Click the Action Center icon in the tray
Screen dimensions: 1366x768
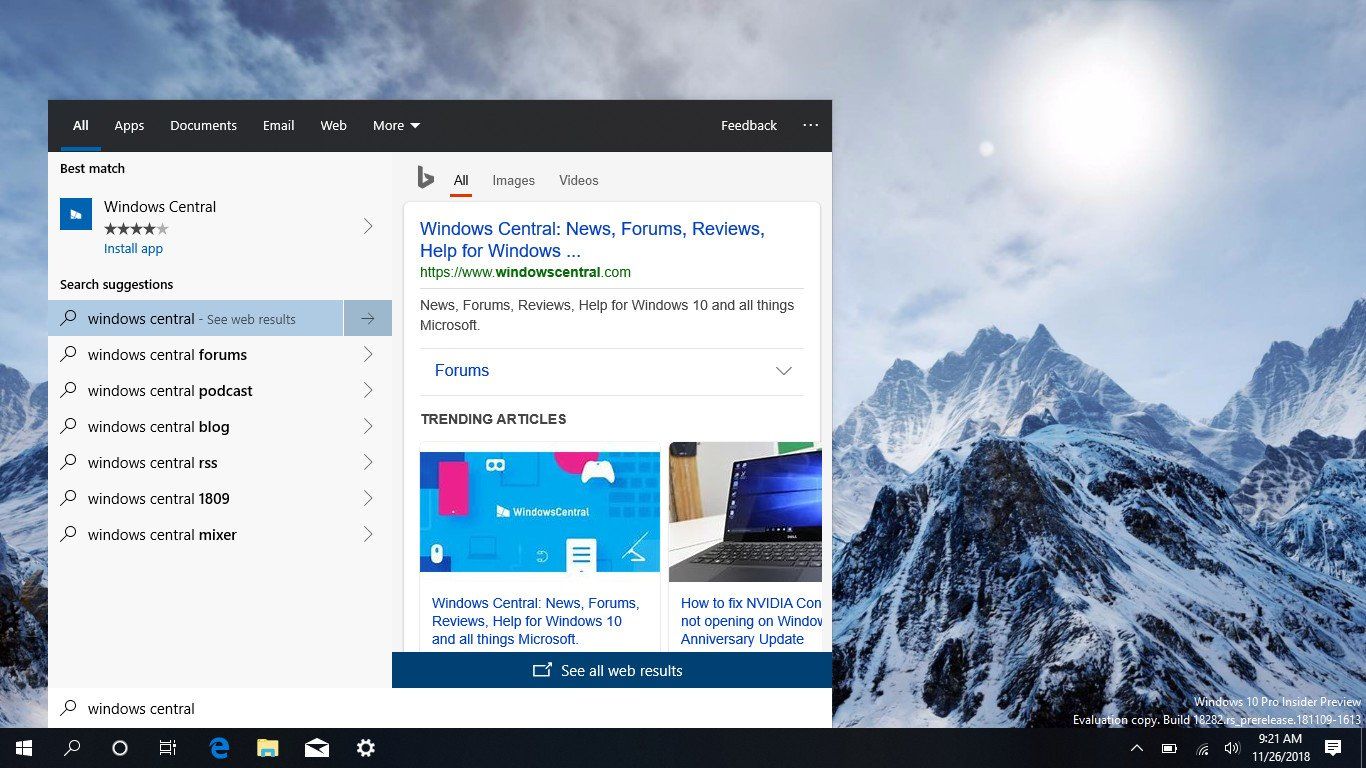[1334, 747]
